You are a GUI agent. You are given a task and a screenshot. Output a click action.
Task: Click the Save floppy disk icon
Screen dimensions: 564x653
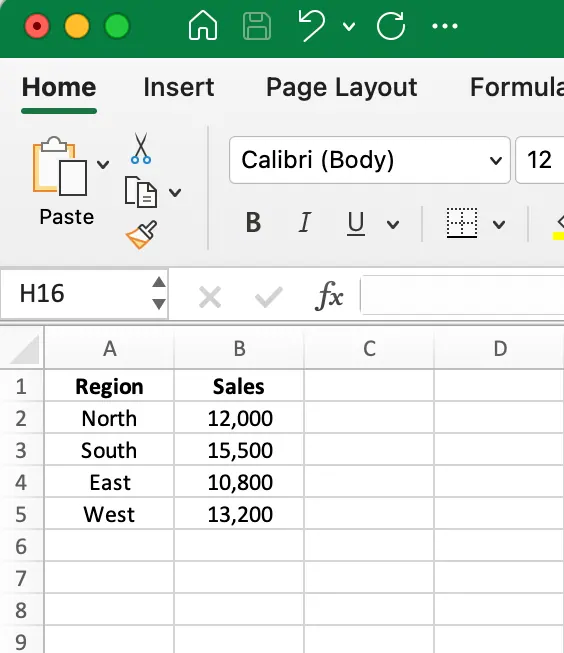click(257, 26)
